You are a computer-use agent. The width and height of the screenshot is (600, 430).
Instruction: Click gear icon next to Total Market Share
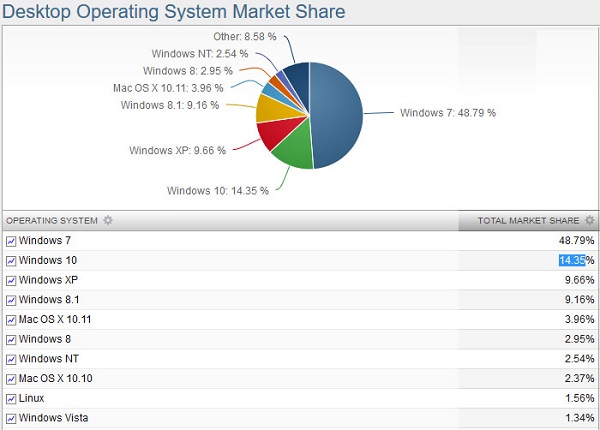[590, 220]
